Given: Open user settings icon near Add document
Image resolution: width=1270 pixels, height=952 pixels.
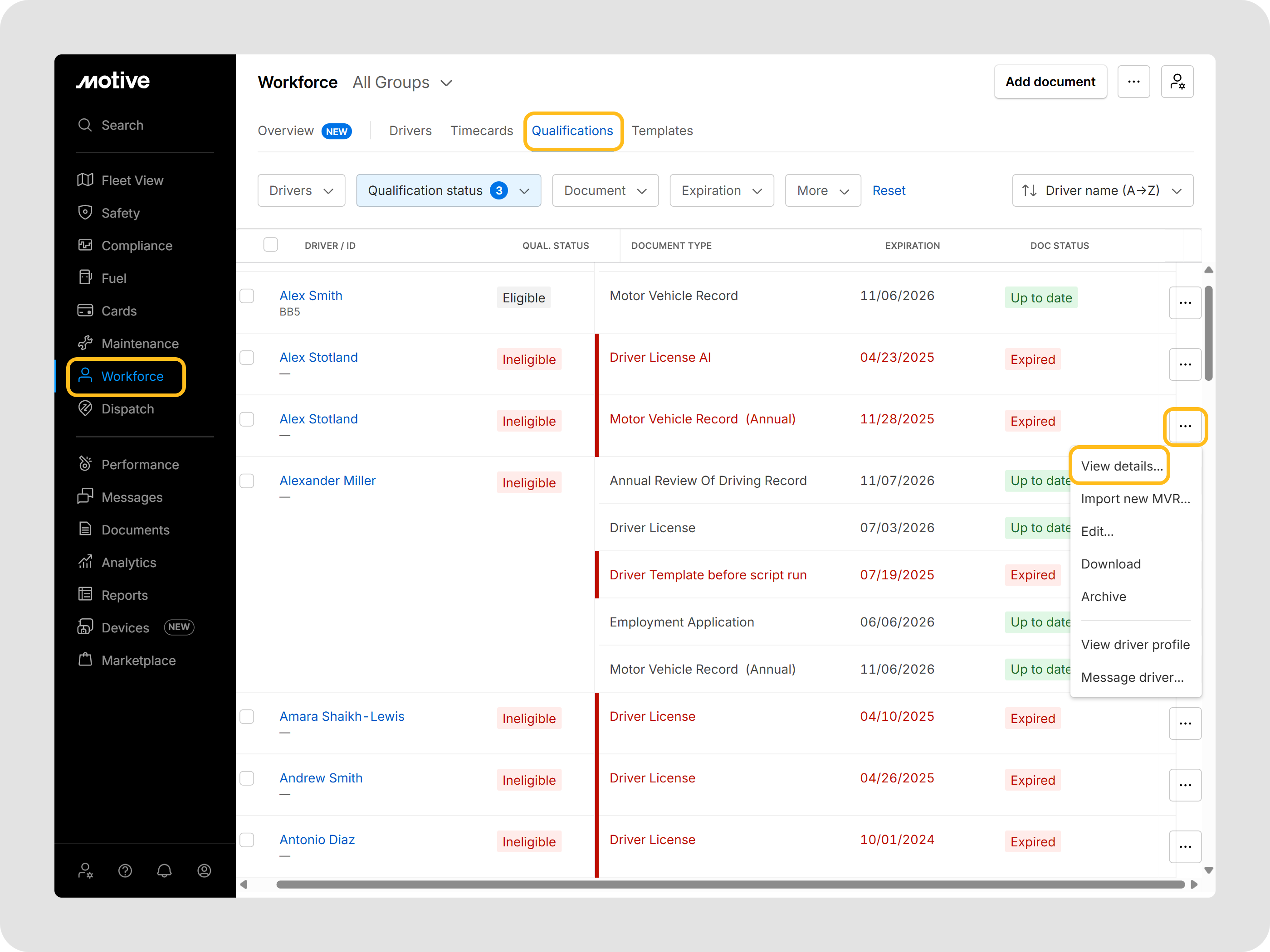Looking at the screenshot, I should click(x=1177, y=82).
